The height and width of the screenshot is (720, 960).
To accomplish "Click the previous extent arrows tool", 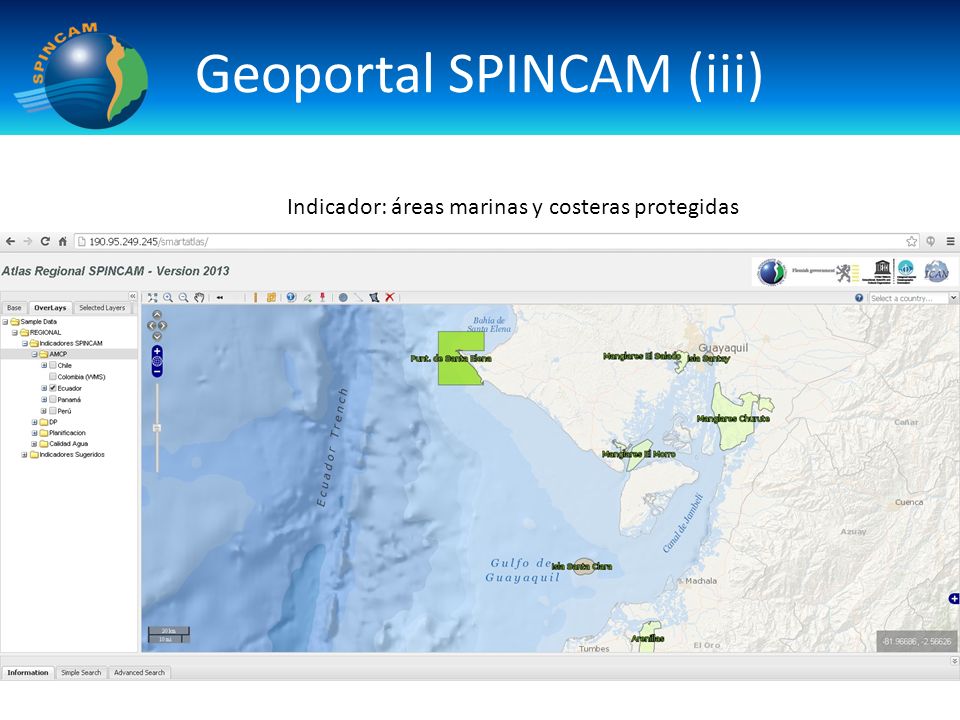I will click(220, 298).
